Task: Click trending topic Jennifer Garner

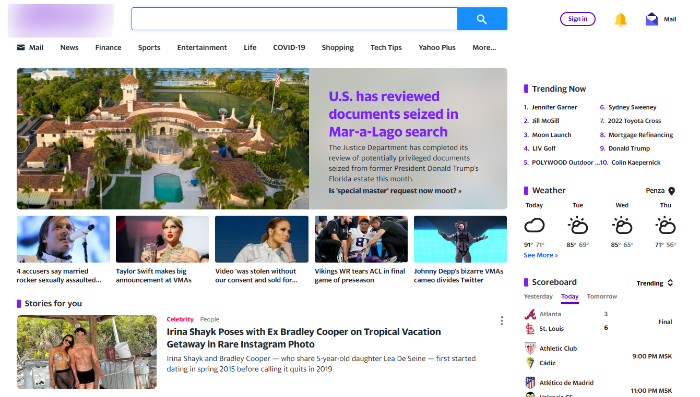Action: (554, 107)
